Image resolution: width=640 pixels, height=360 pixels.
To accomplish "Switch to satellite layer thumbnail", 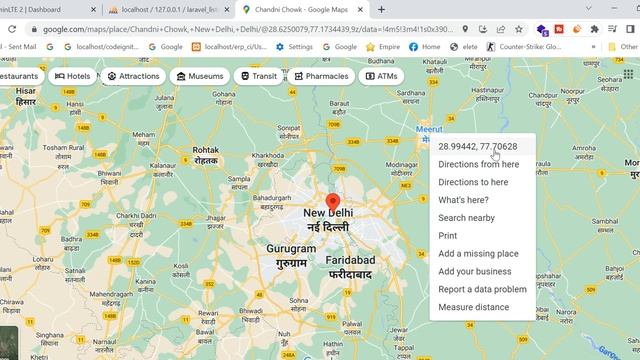I will 9,343.
